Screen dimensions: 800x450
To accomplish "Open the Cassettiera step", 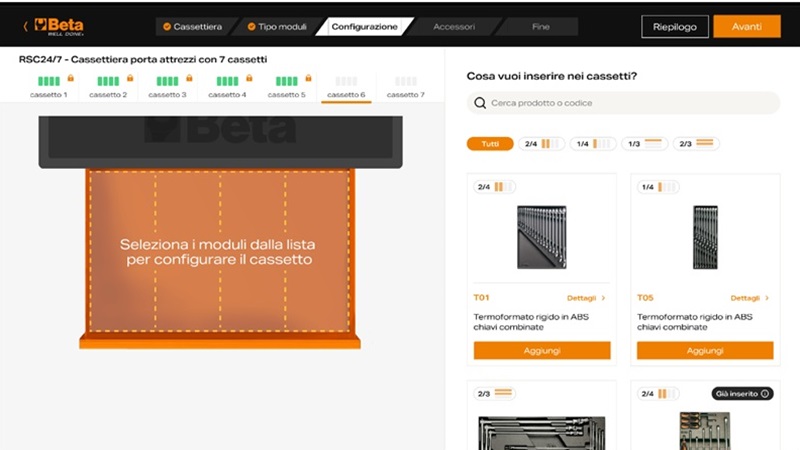I will [192, 27].
